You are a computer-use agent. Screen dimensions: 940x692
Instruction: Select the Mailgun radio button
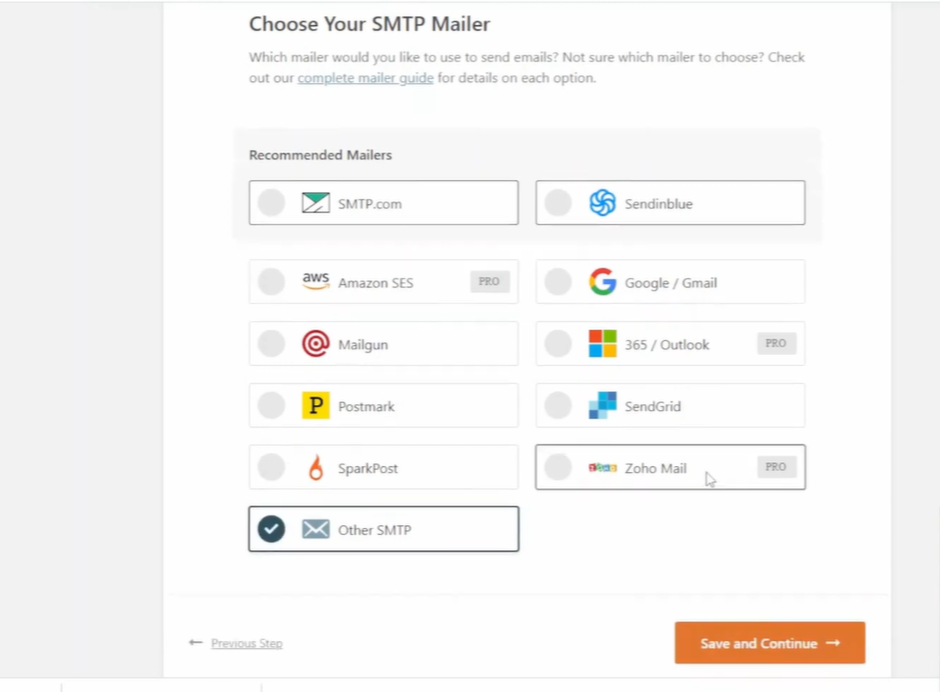[271, 344]
